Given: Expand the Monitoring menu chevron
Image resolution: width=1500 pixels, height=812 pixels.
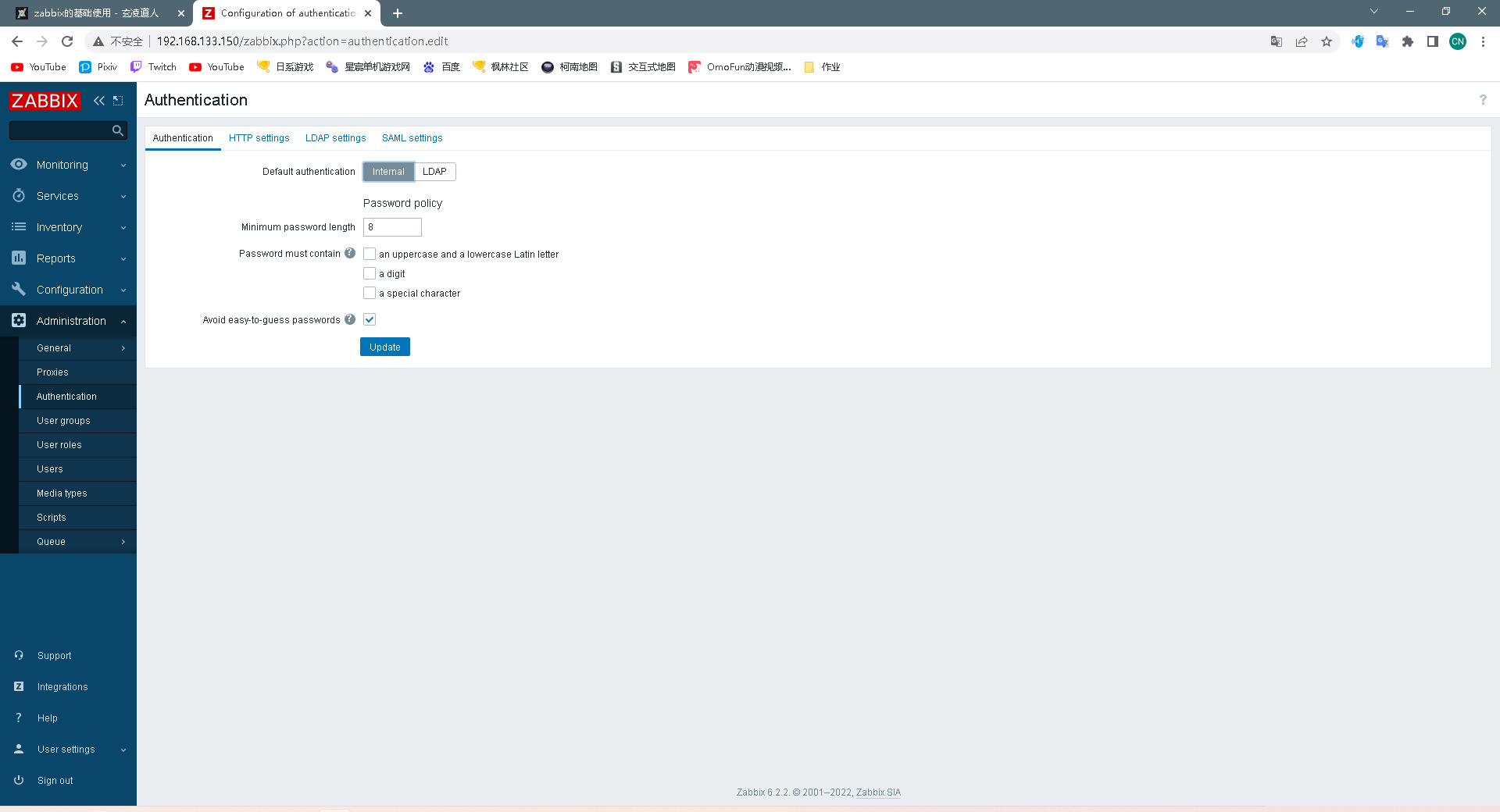Looking at the screenshot, I should tap(123, 165).
